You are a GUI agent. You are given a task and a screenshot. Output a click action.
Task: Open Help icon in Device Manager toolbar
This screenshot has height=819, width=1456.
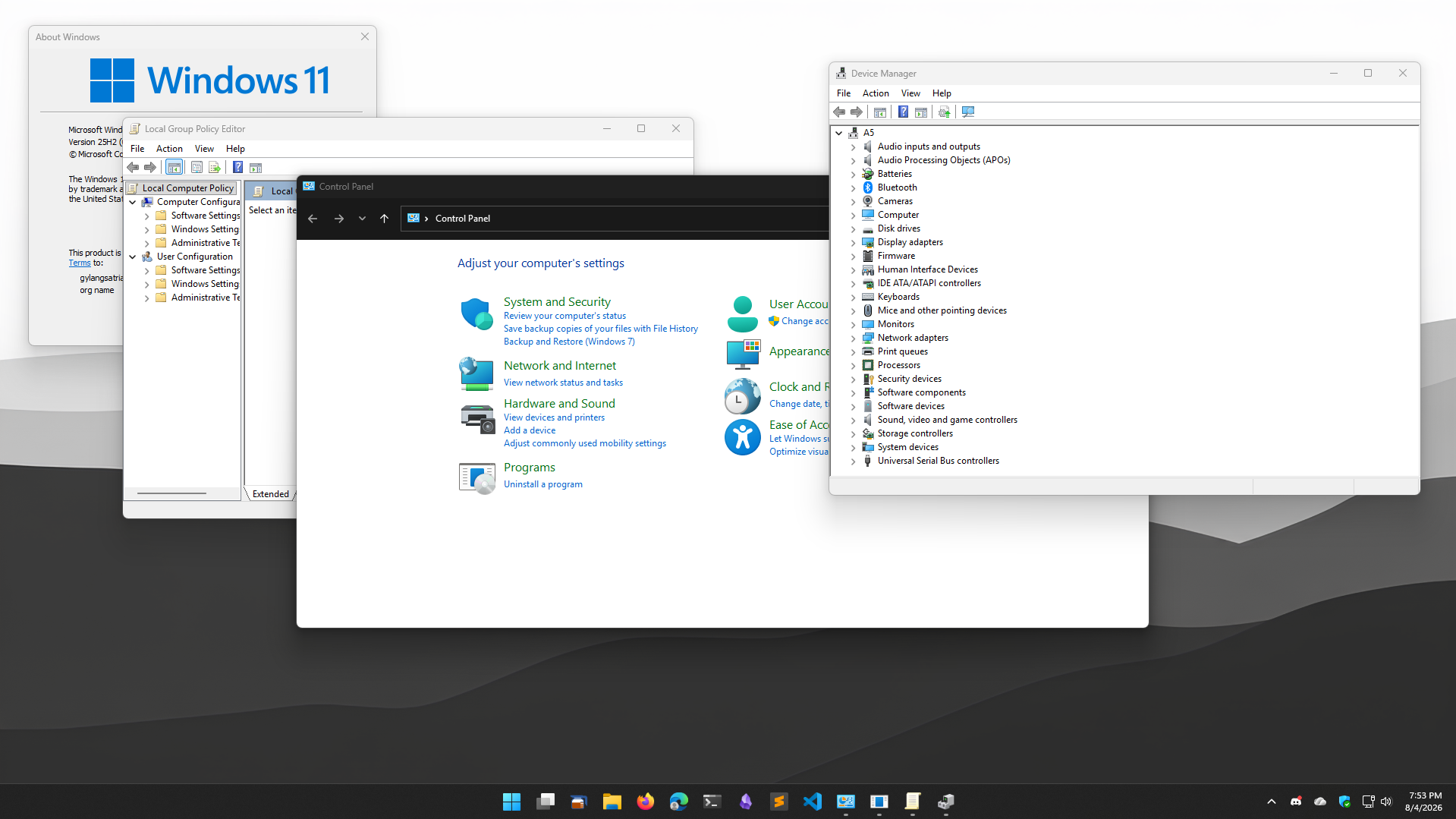903,112
